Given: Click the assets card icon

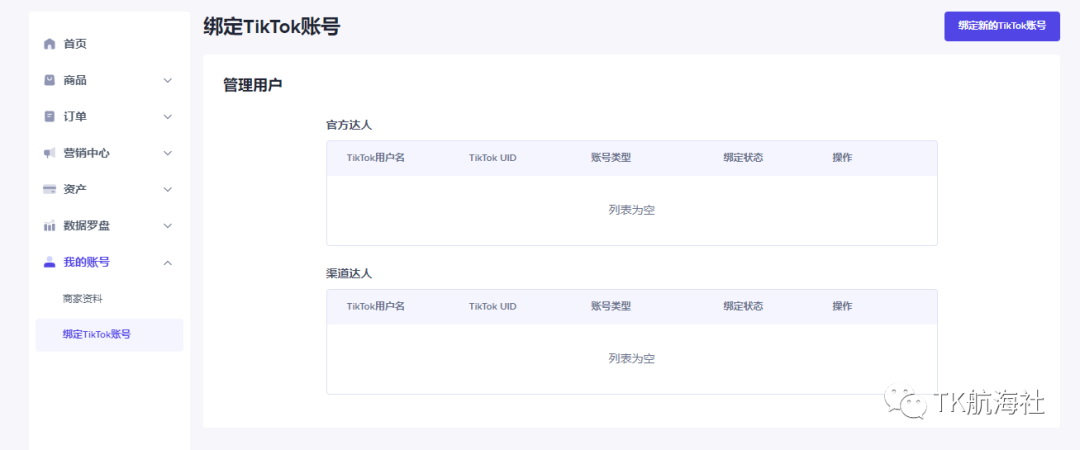Looking at the screenshot, I should click(49, 189).
